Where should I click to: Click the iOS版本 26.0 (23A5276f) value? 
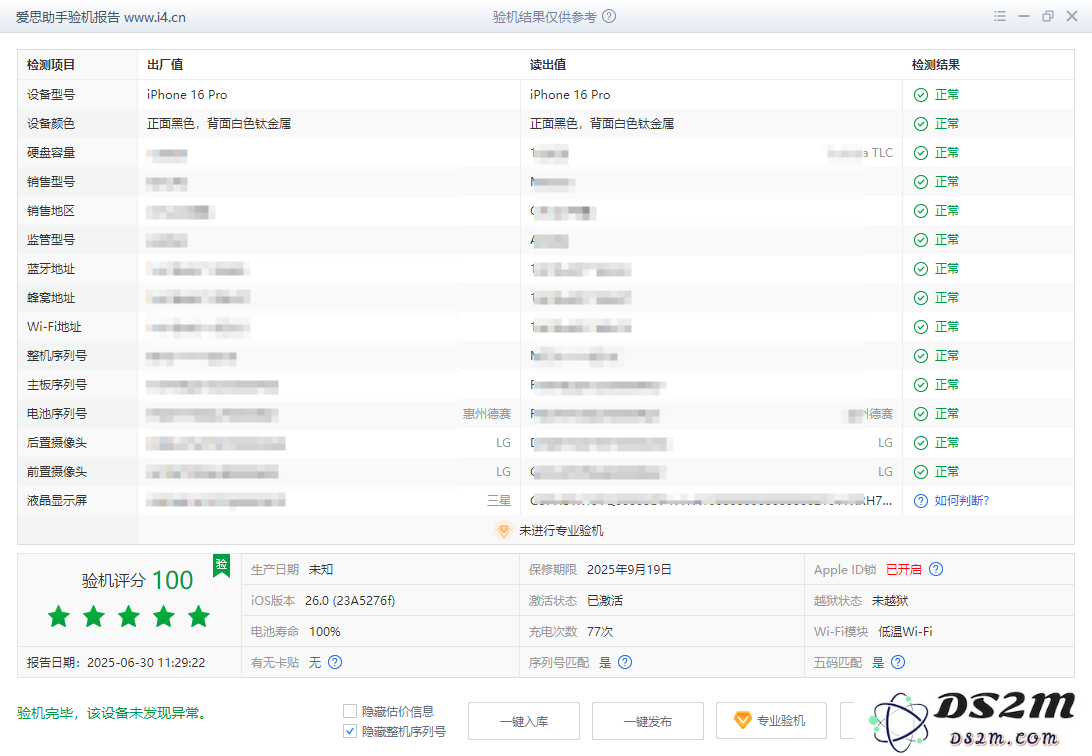[350, 601]
